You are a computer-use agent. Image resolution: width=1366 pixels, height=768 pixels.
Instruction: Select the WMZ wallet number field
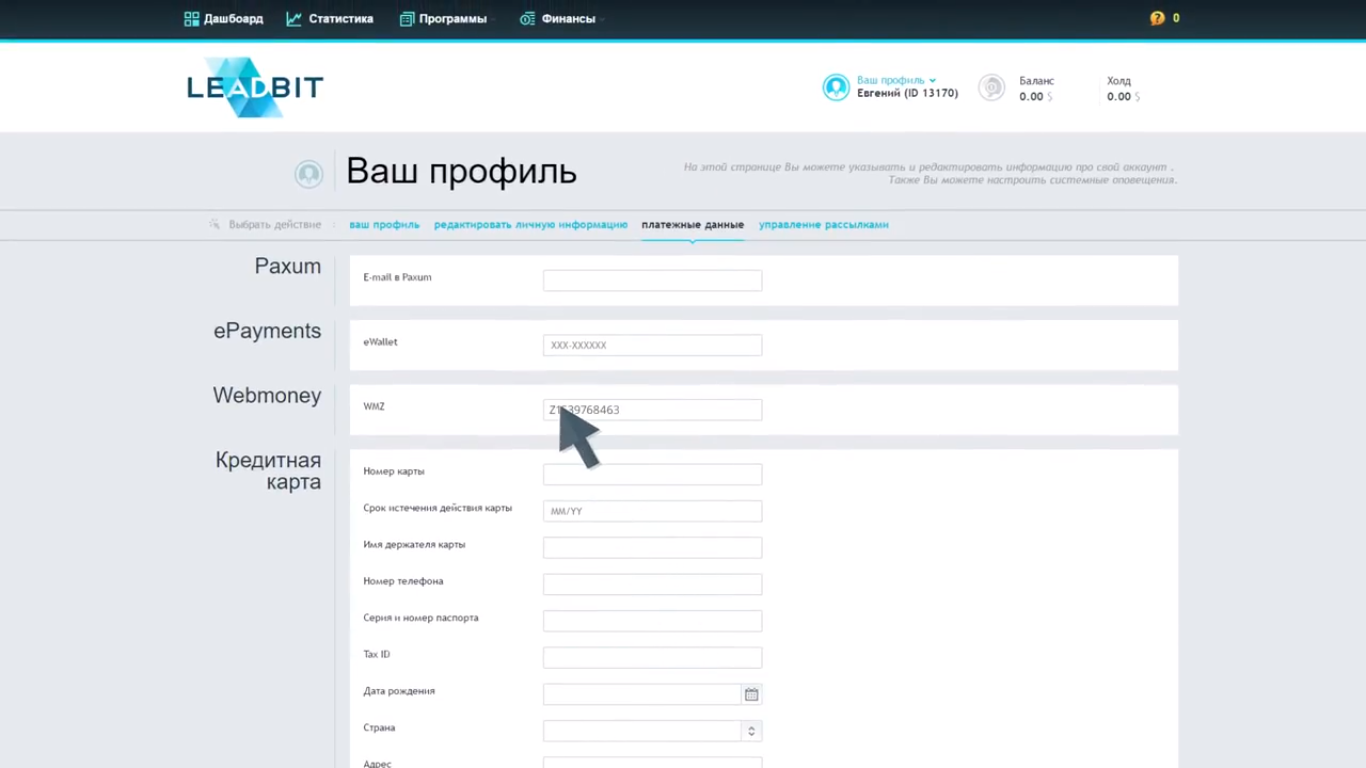click(x=652, y=409)
